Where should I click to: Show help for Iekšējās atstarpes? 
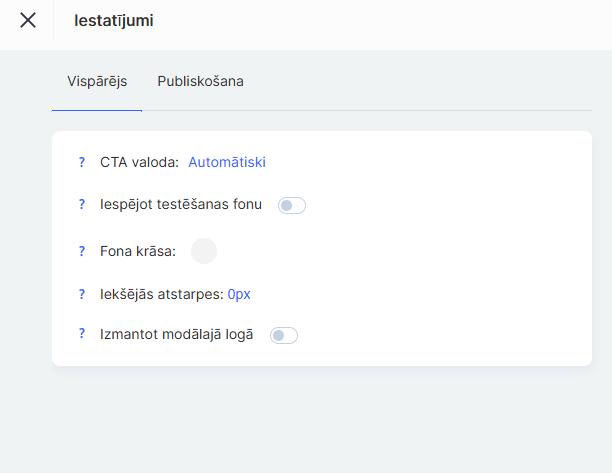click(82, 294)
